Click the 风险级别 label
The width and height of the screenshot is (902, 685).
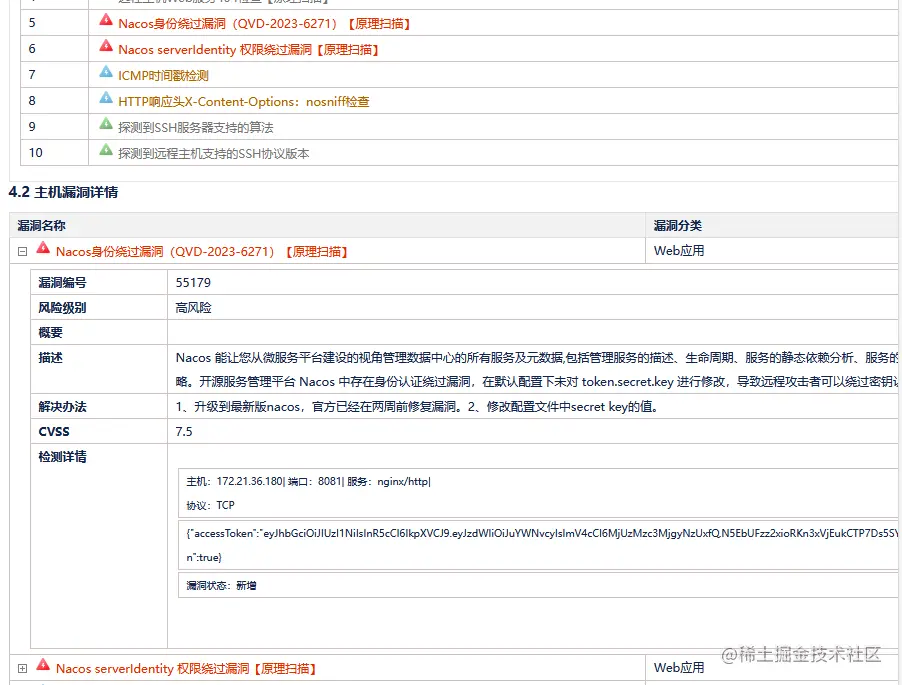[62, 308]
